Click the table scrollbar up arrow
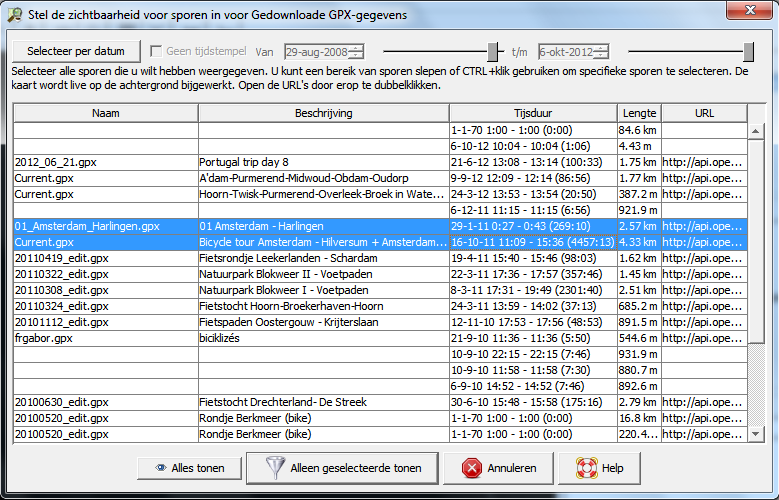Viewport: 779px width, 500px height. click(x=755, y=131)
